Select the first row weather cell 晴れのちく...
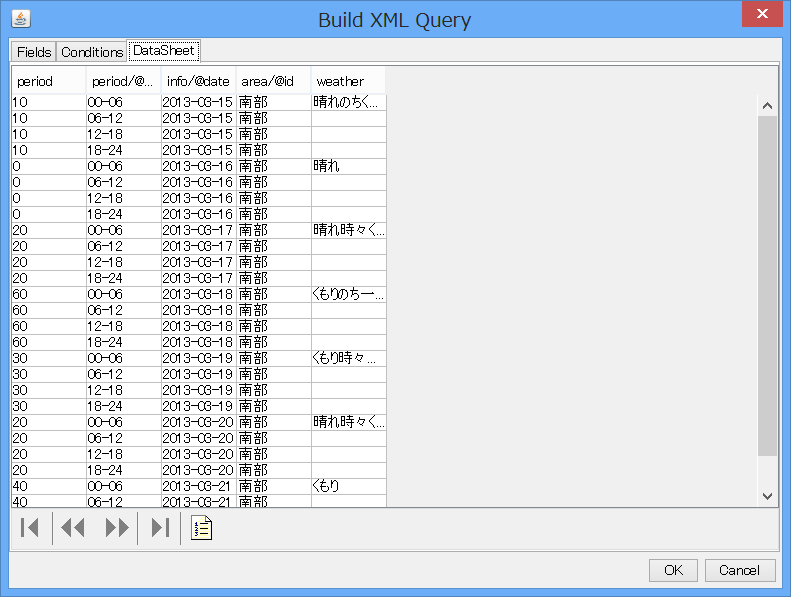This screenshot has height=597, width=791. [x=347, y=102]
